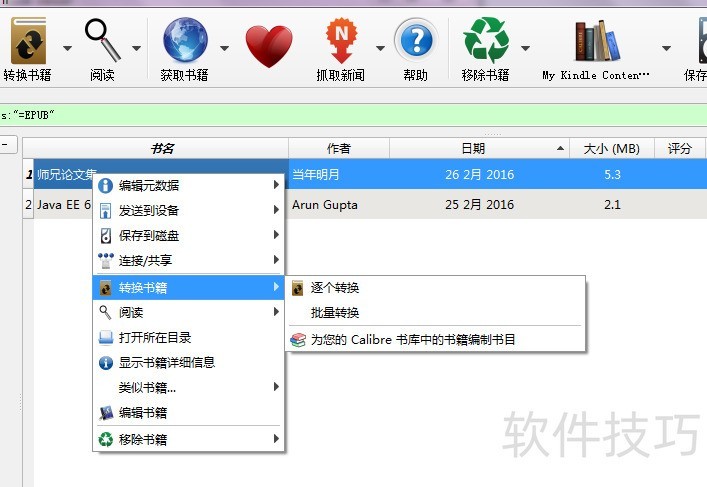Click the 获取书籍 globe icon

[185, 43]
